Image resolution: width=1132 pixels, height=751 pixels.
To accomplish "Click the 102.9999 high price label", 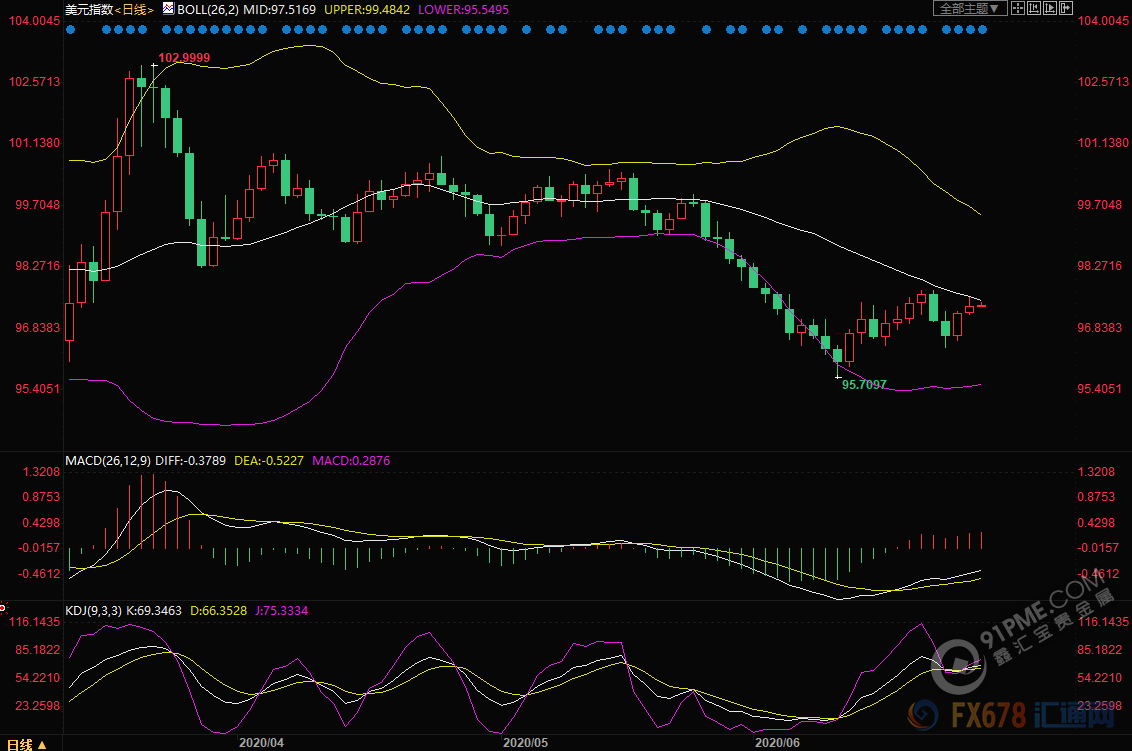I will 184,58.
